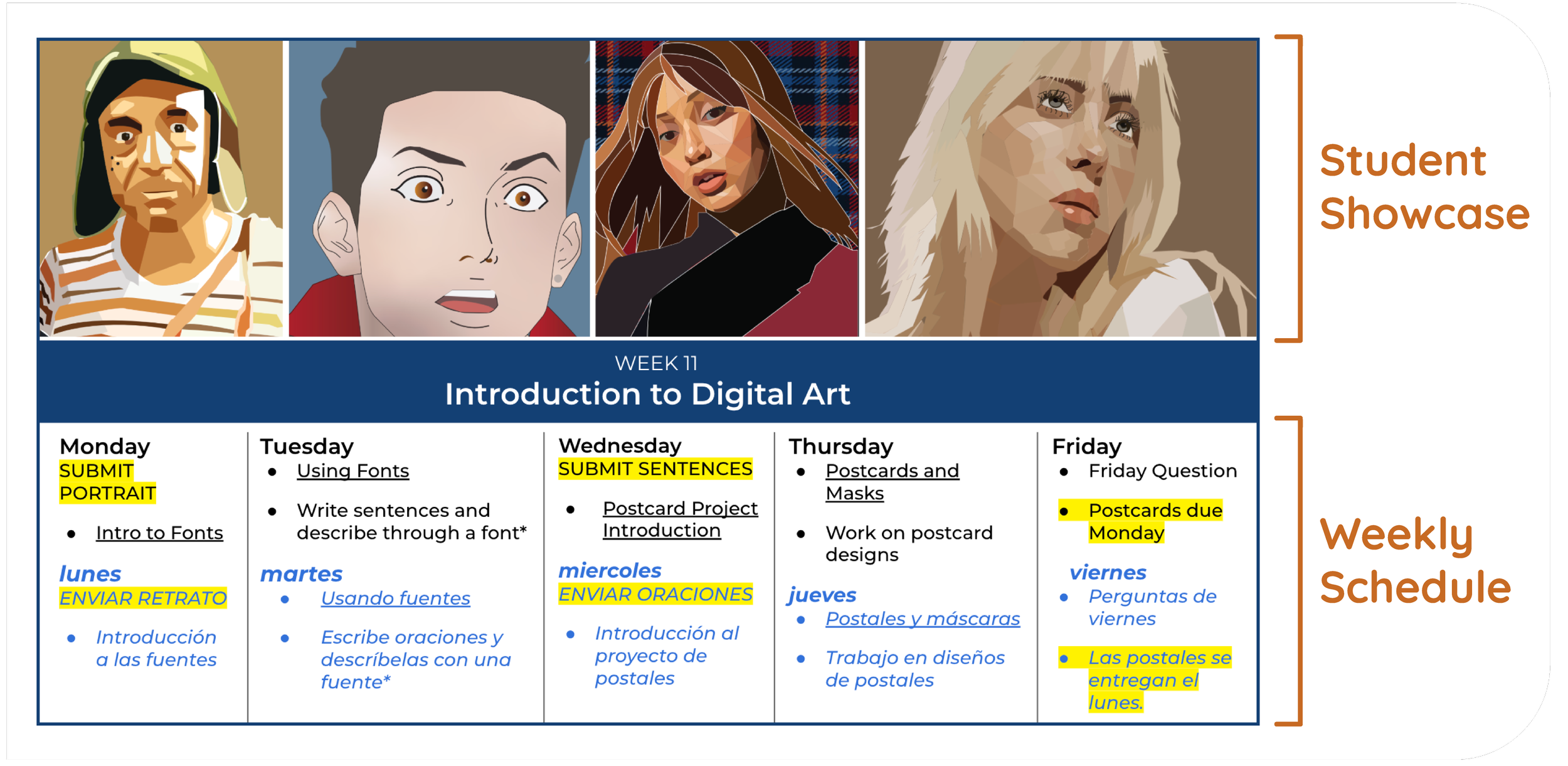The width and height of the screenshot is (1568, 766).
Task: Click the Using Fonts link
Action: [352, 471]
